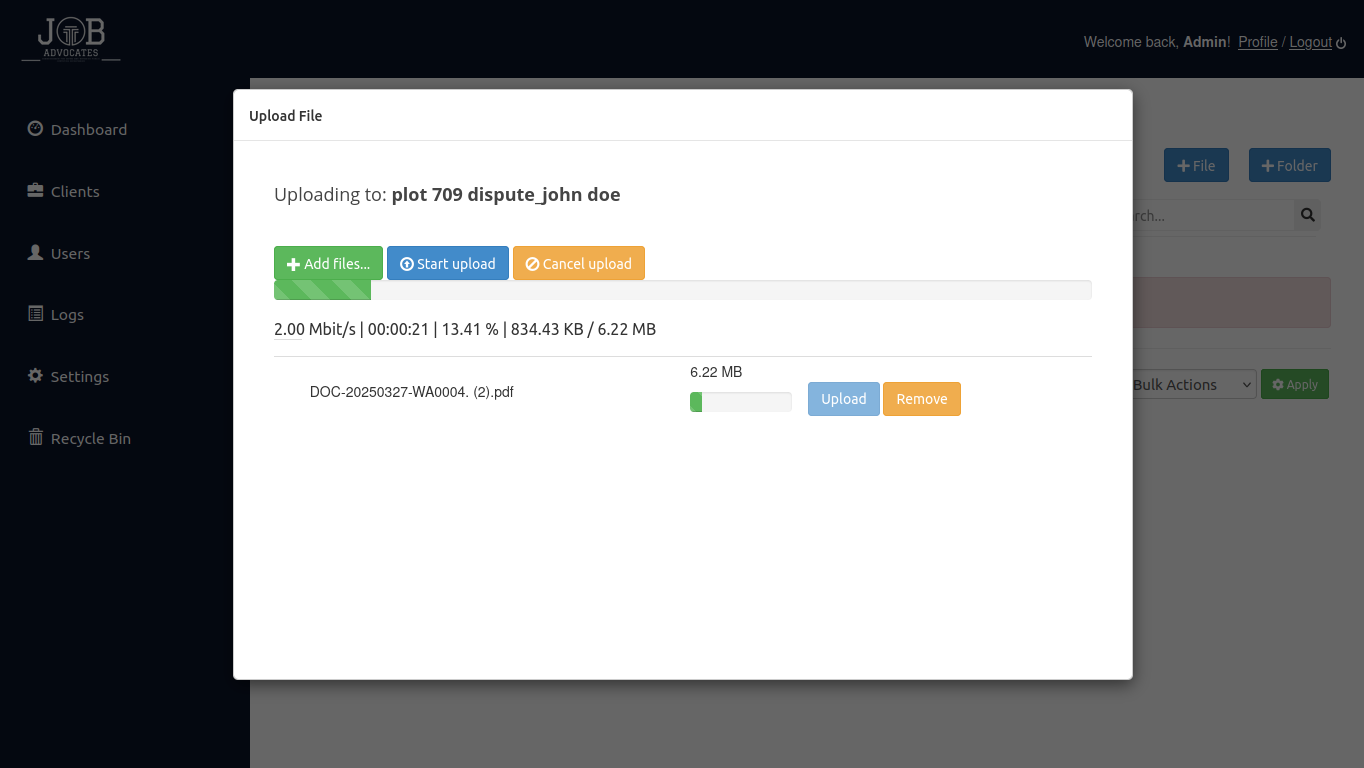Image resolution: width=1364 pixels, height=768 pixels.
Task: Click the Recycle Bin trash icon
Action: (x=35, y=438)
